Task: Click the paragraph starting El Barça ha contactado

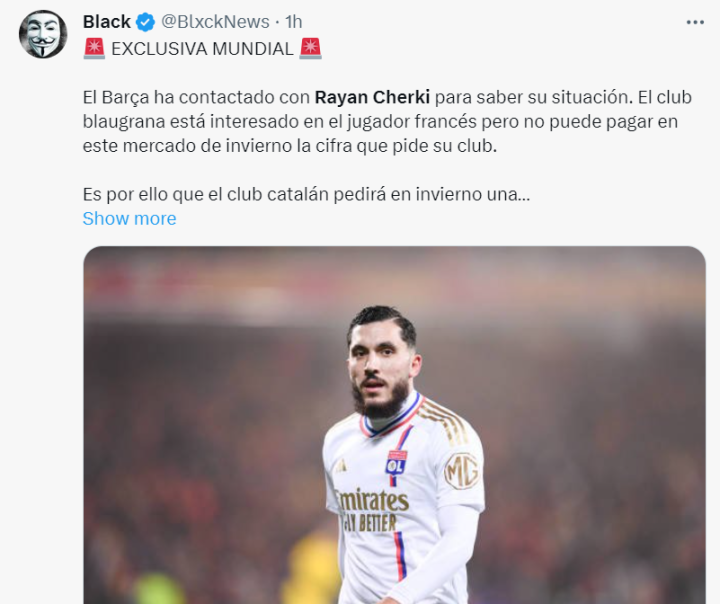Action: [x=387, y=122]
